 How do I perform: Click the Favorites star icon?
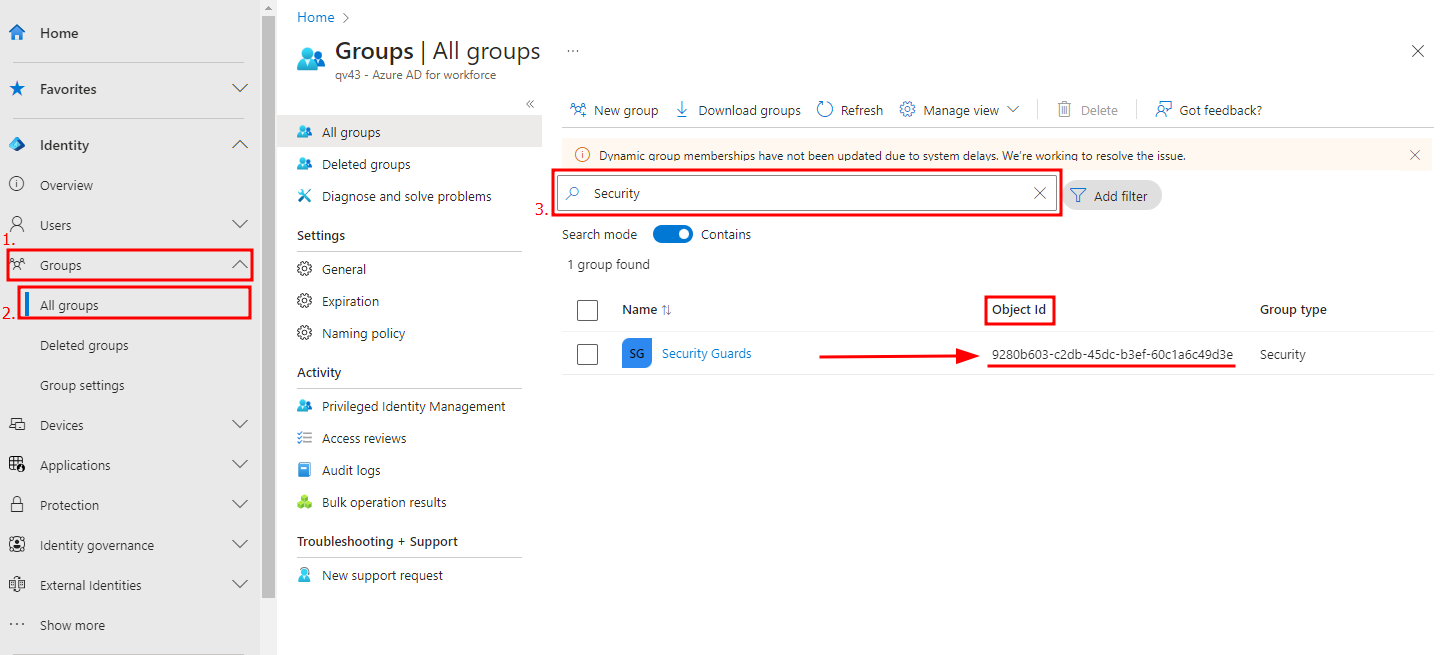tap(17, 89)
